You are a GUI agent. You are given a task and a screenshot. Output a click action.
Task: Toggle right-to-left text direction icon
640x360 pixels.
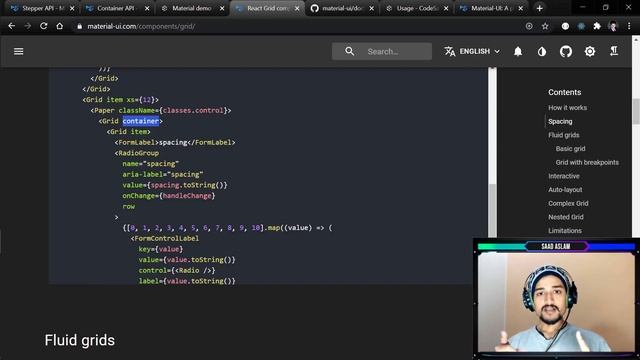(614, 51)
